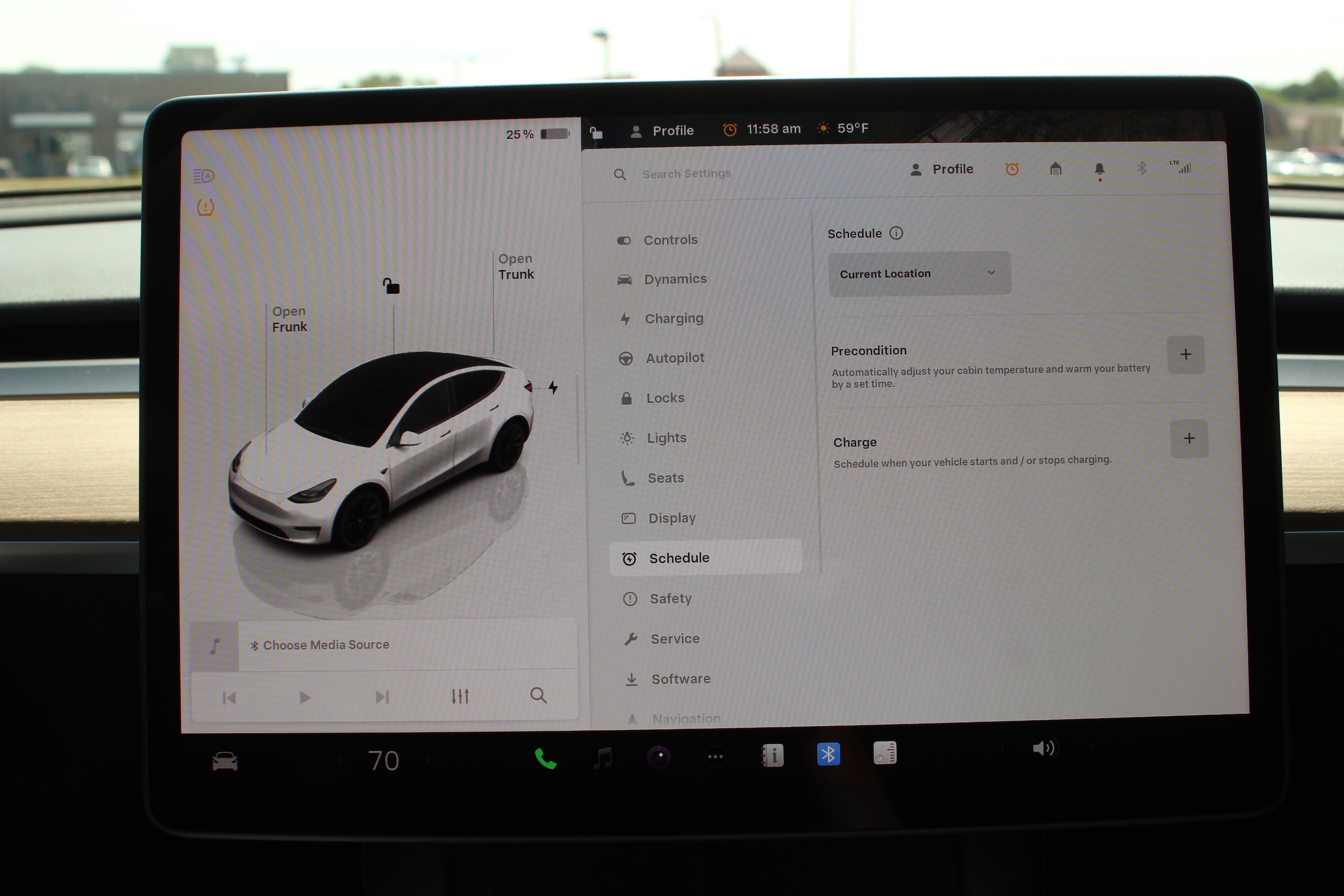Image resolution: width=1344 pixels, height=896 pixels.
Task: Open Profile in the top status bar
Action: pos(662,131)
